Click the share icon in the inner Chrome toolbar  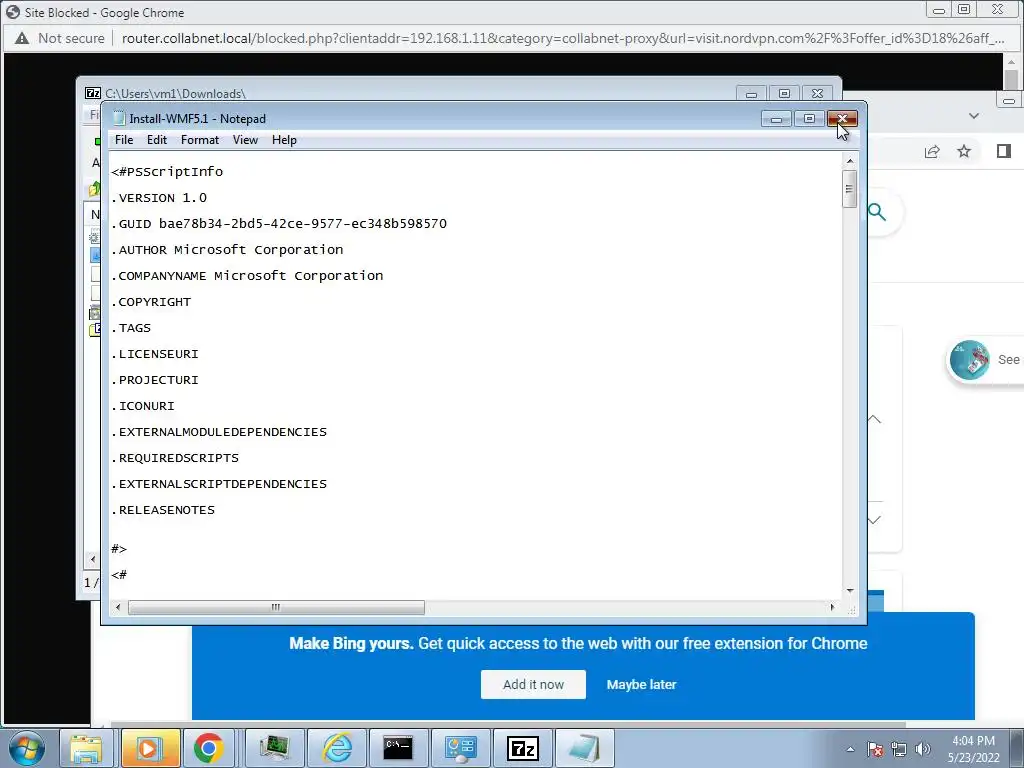pos(932,152)
